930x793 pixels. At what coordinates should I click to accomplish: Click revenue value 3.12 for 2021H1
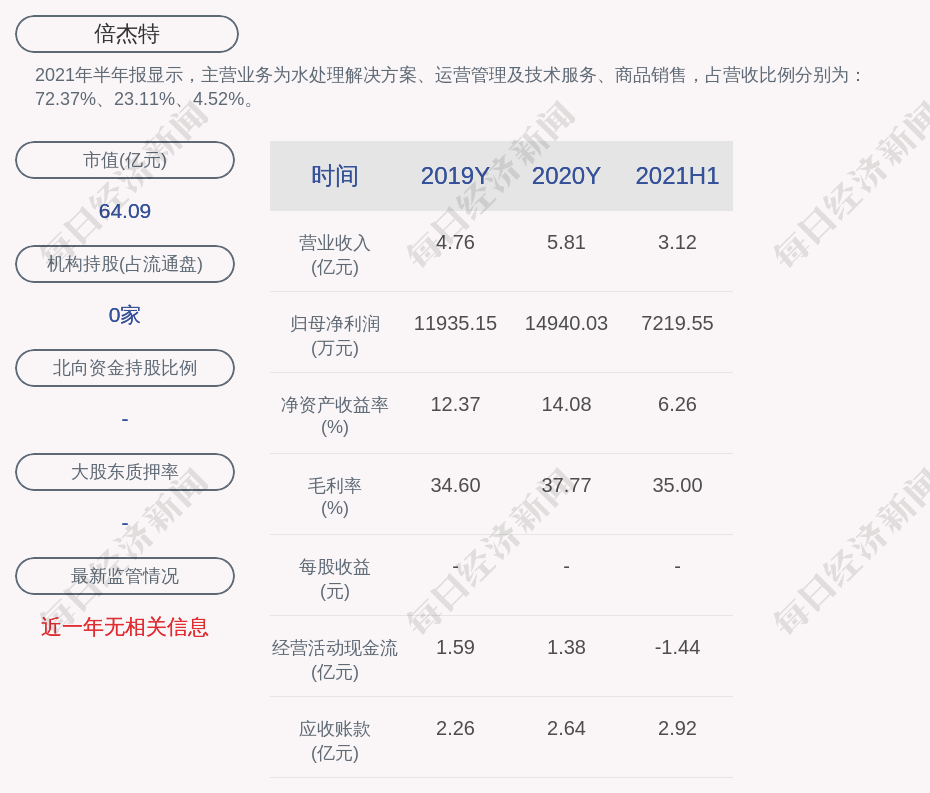point(677,243)
